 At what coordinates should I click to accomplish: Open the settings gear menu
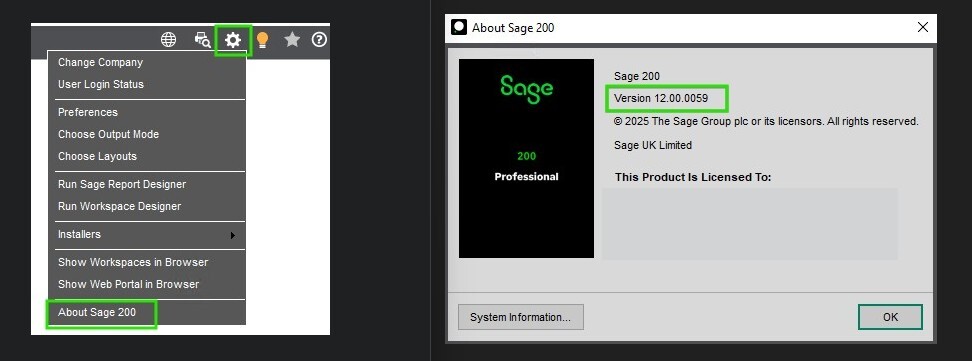point(232,40)
